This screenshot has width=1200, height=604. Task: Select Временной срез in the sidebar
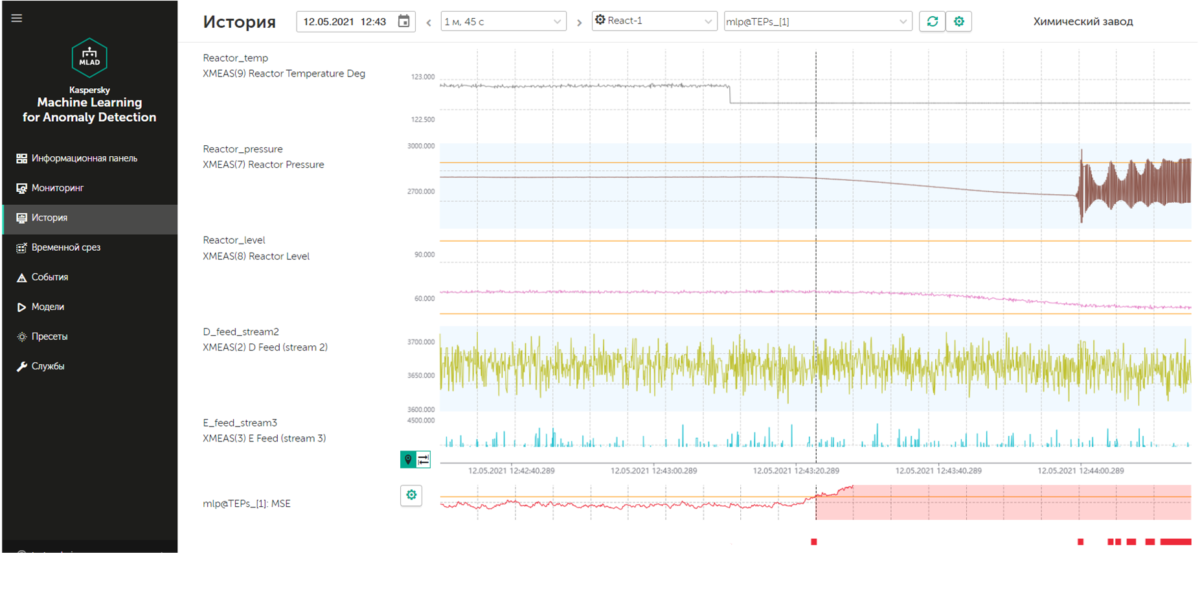pos(65,247)
